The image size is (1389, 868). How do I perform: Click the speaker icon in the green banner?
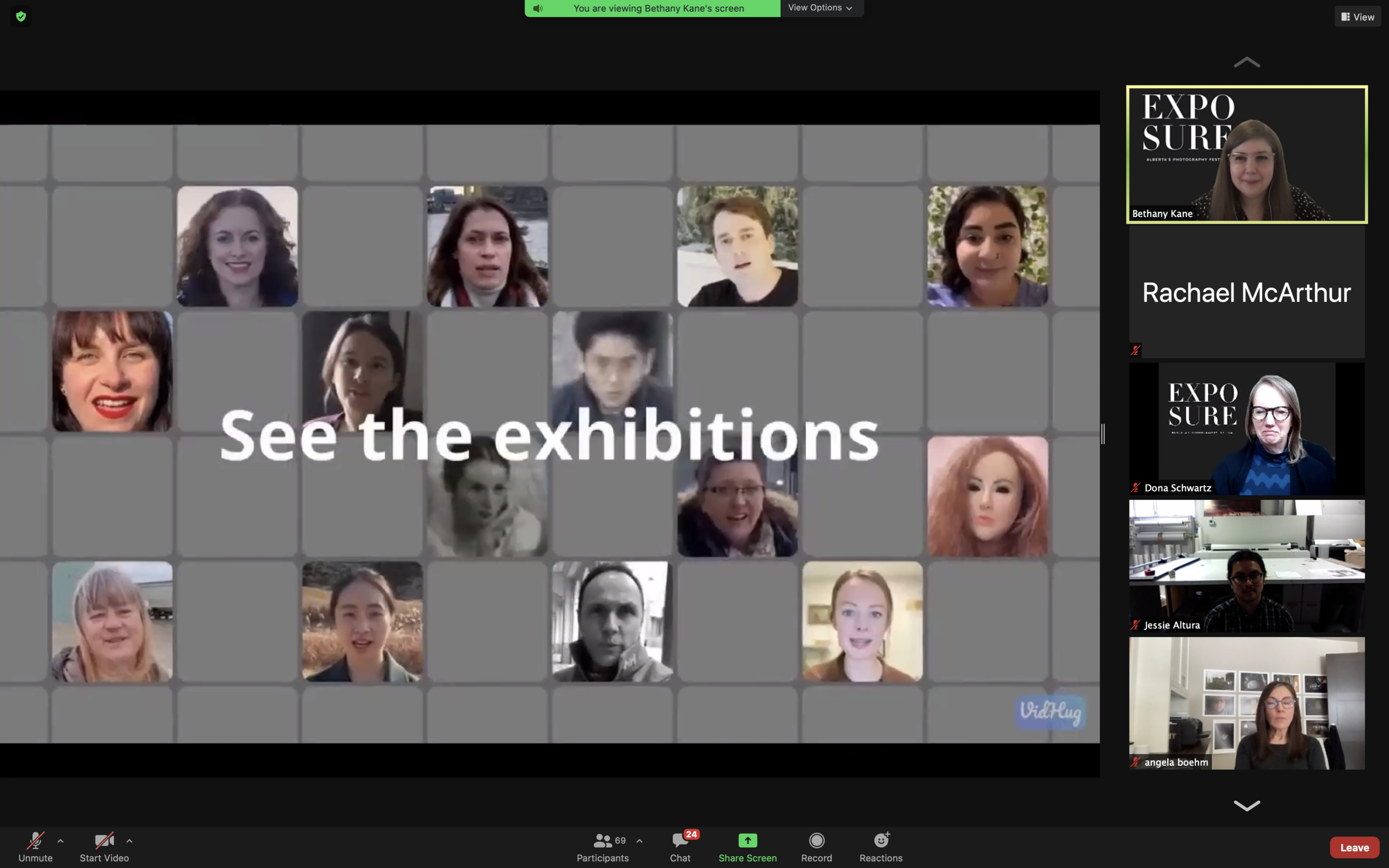click(x=537, y=8)
